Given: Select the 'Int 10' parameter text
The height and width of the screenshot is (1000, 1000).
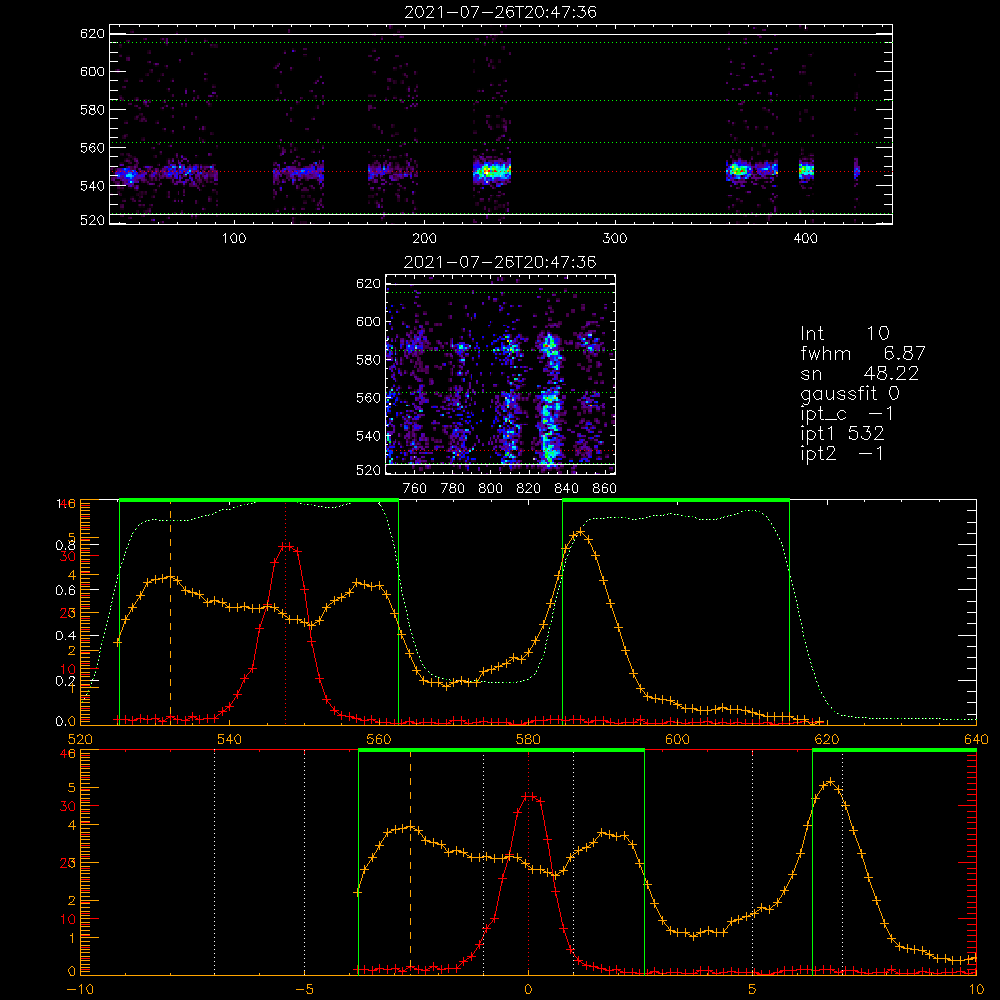Looking at the screenshot, I should 844,333.
